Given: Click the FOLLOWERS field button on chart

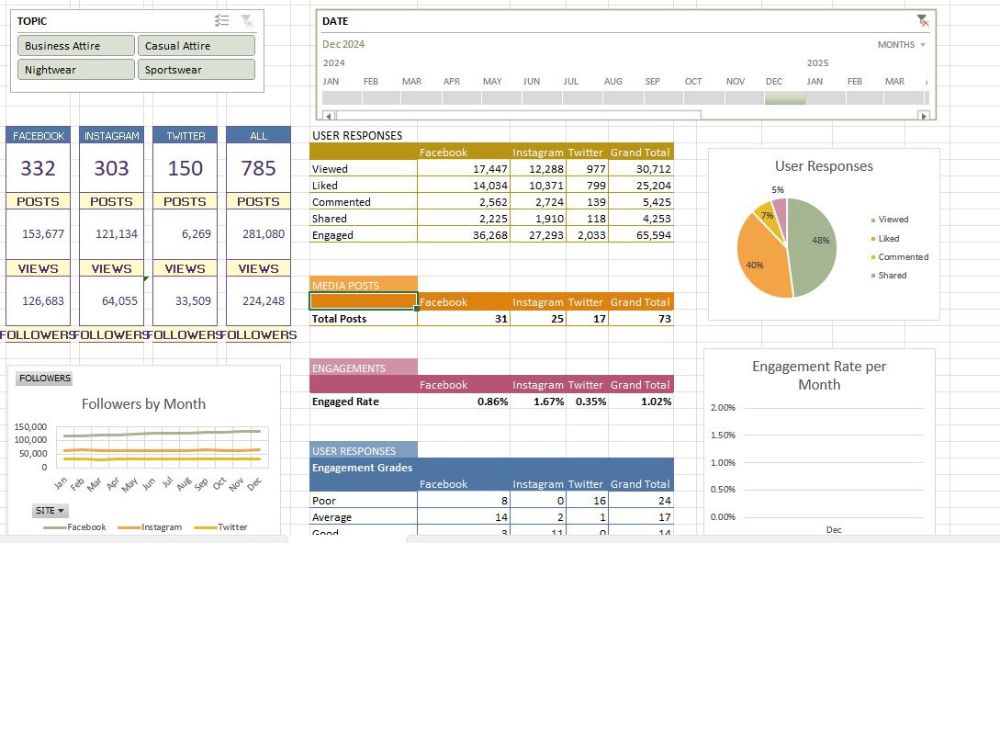Looking at the screenshot, I should point(45,378).
